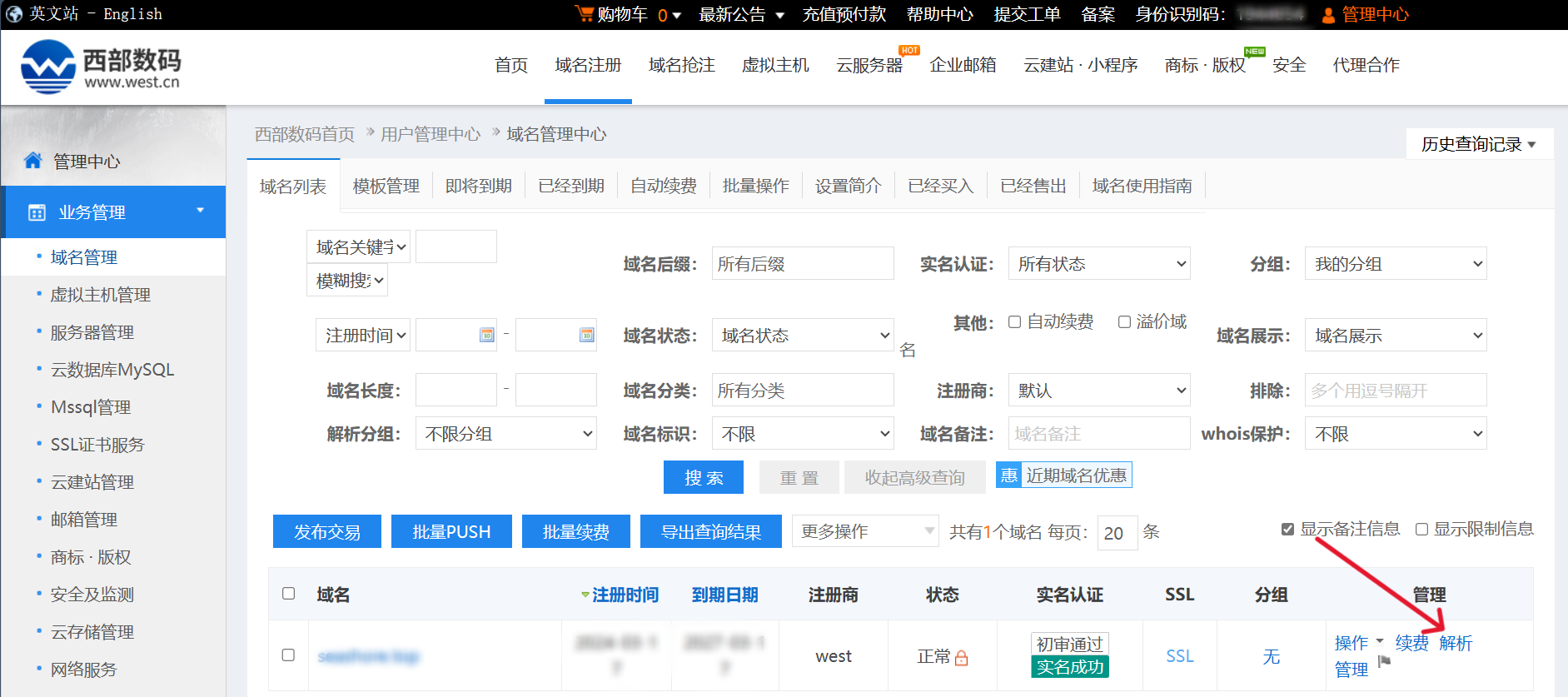This screenshot has width=1568, height=697.
Task: Switch to the 即将到期 tab
Action: coord(478,186)
